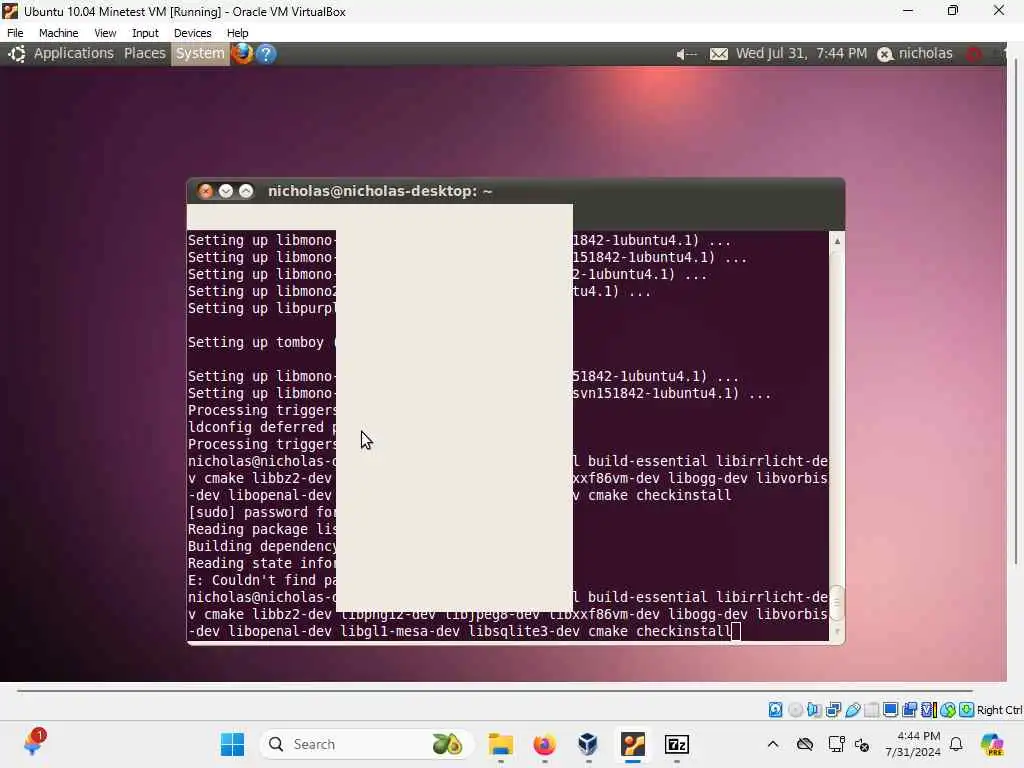Click the VirtualBox window horizontal scrollbar
The height and width of the screenshot is (768, 1024).
coord(495,690)
